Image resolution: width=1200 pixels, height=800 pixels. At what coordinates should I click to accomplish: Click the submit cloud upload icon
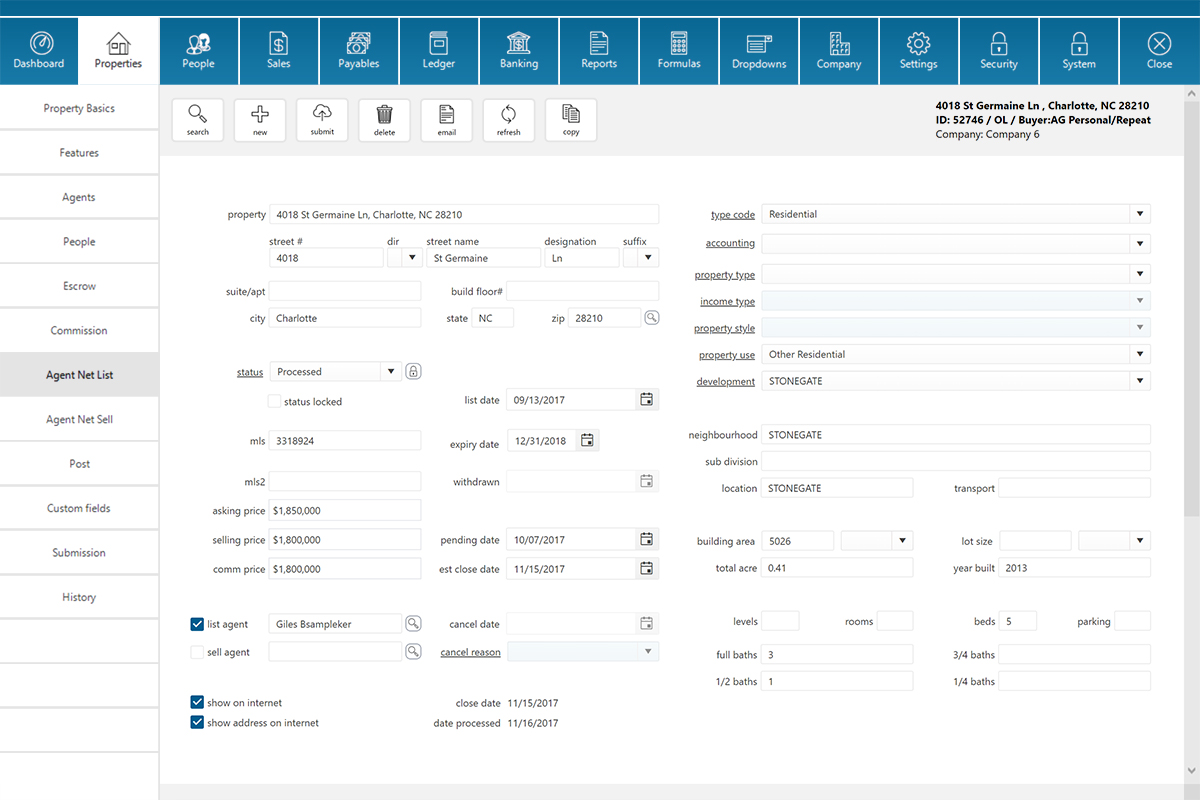pyautogui.click(x=322, y=119)
